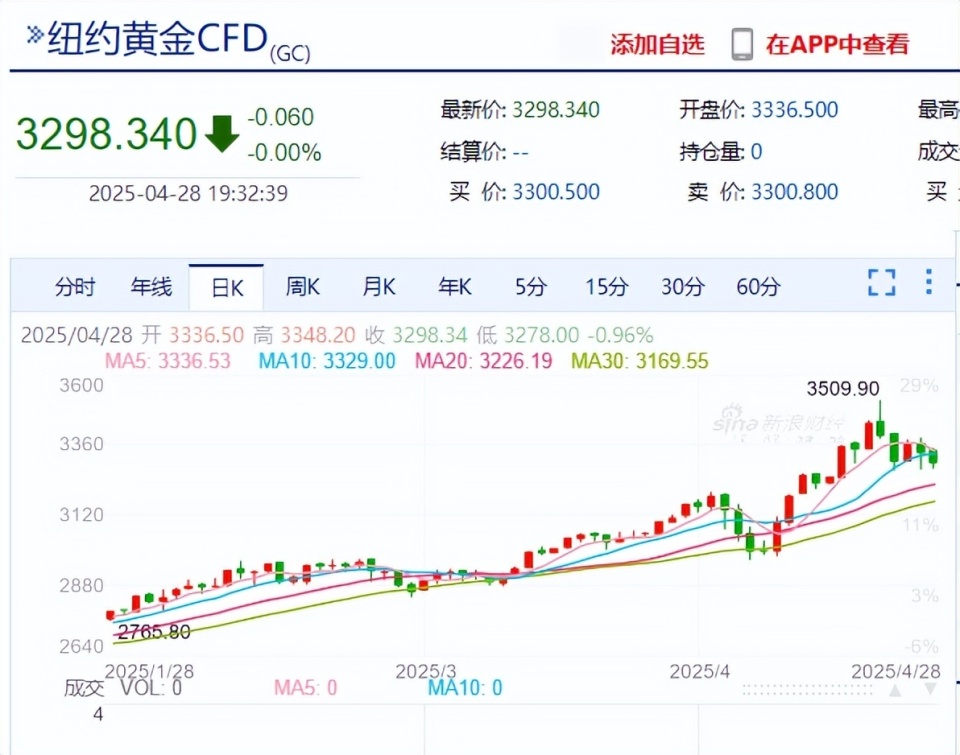This screenshot has height=755, width=960.
Task: Click the large price 3298.340
Action: [106, 133]
